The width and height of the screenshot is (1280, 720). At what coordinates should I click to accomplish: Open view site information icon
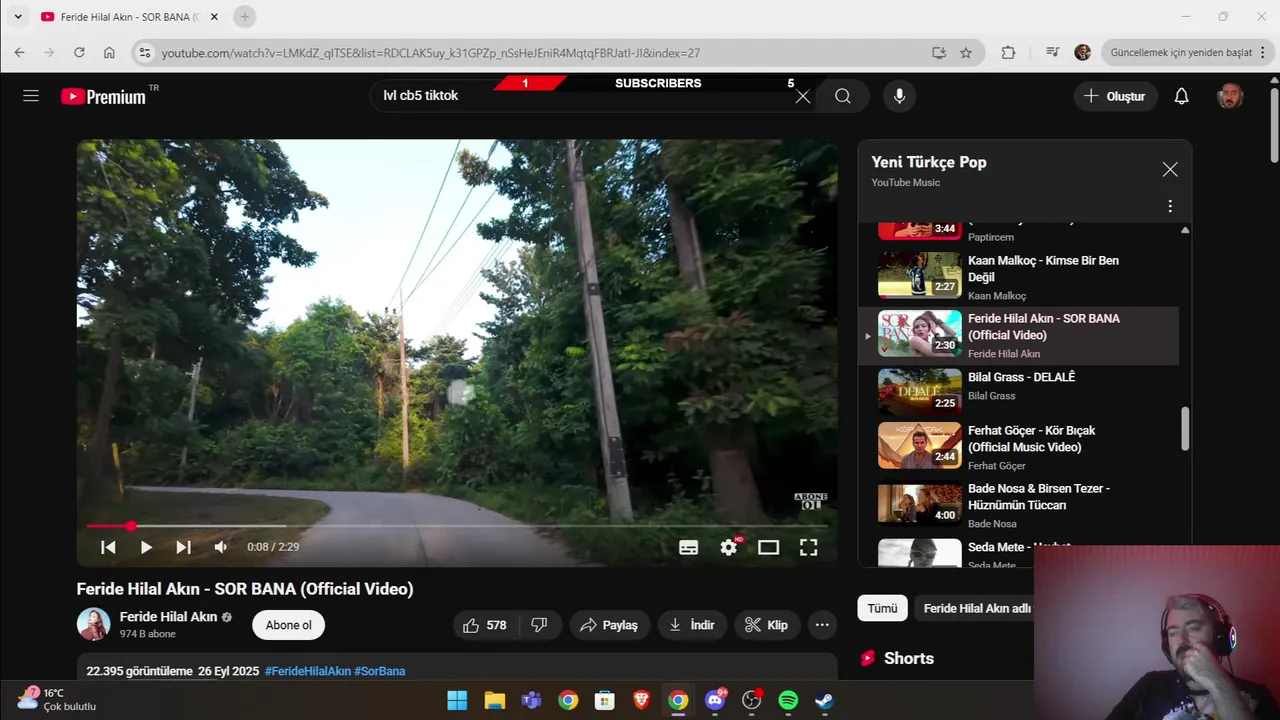pos(144,53)
